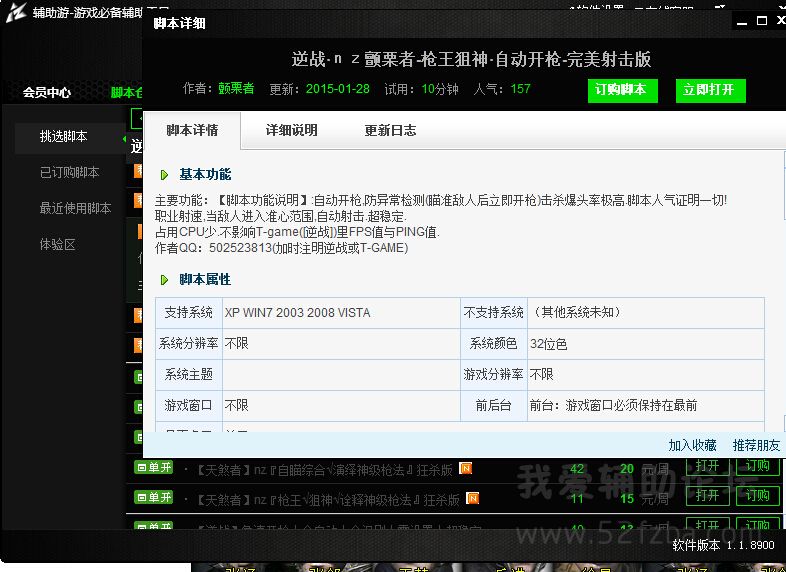Click the 游戏分辨率 label cell
The height and width of the screenshot is (572, 786).
[494, 374]
